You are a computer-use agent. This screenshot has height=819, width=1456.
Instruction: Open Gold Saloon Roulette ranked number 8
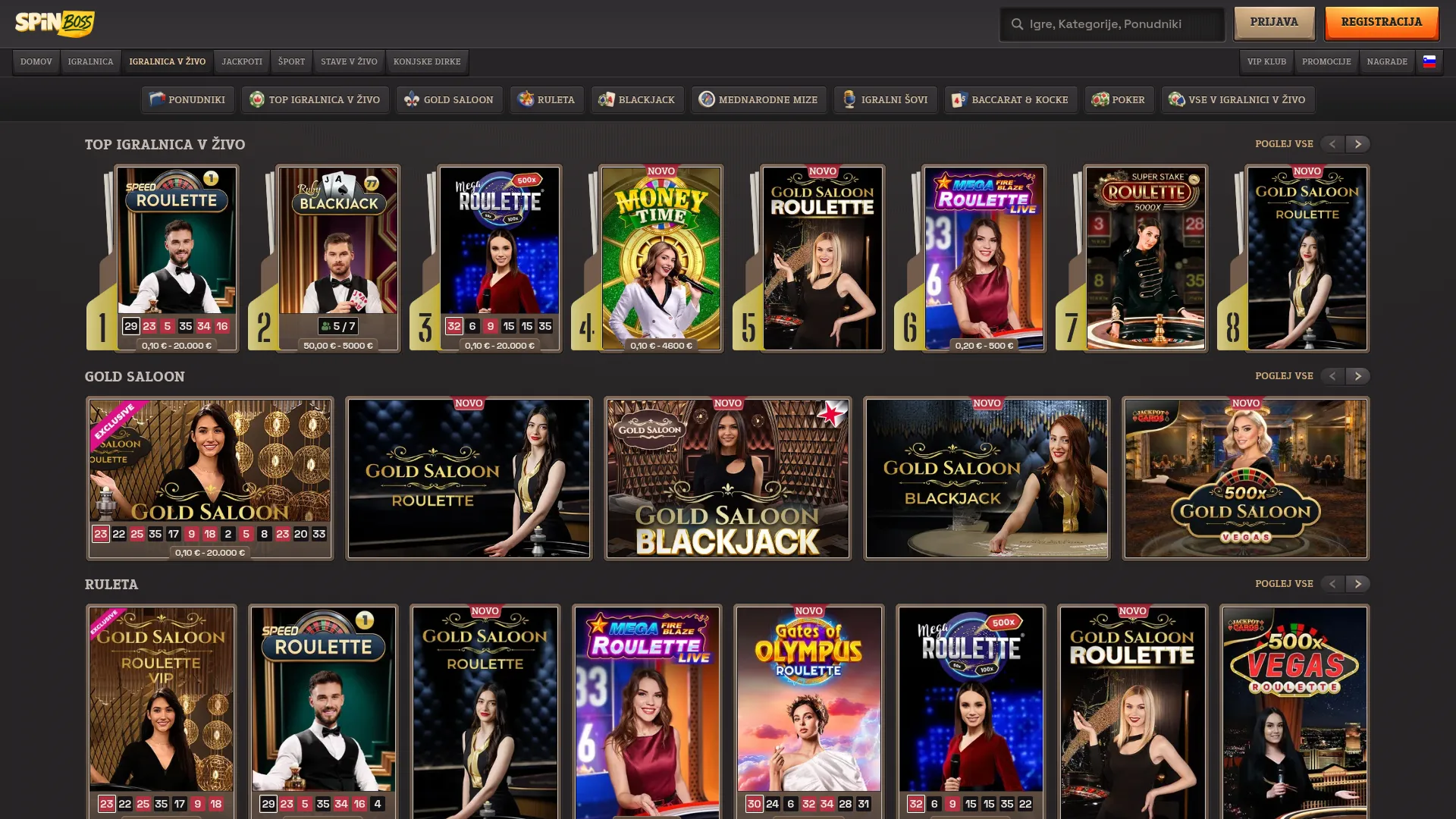click(x=1307, y=258)
